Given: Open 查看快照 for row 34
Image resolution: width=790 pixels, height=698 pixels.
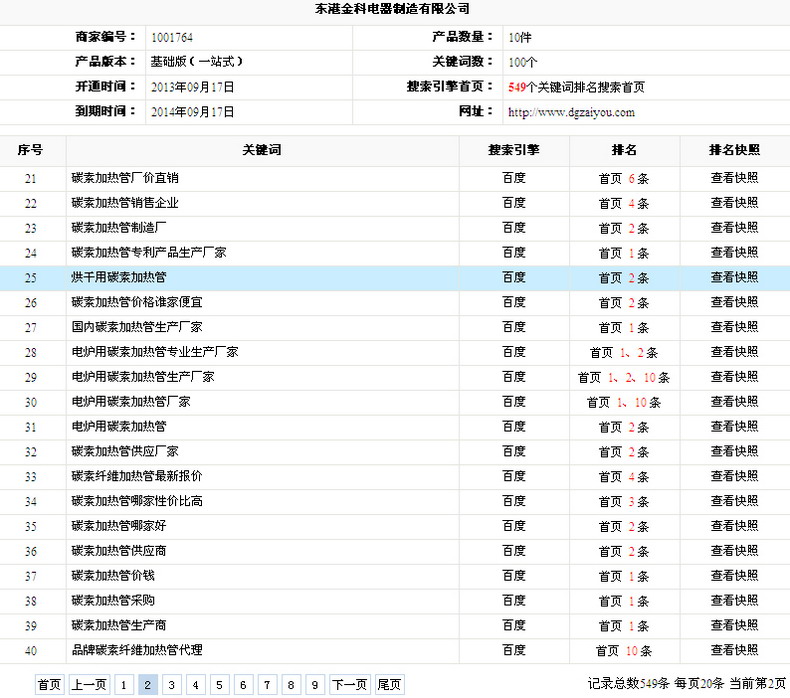Looking at the screenshot, I should 734,501.
